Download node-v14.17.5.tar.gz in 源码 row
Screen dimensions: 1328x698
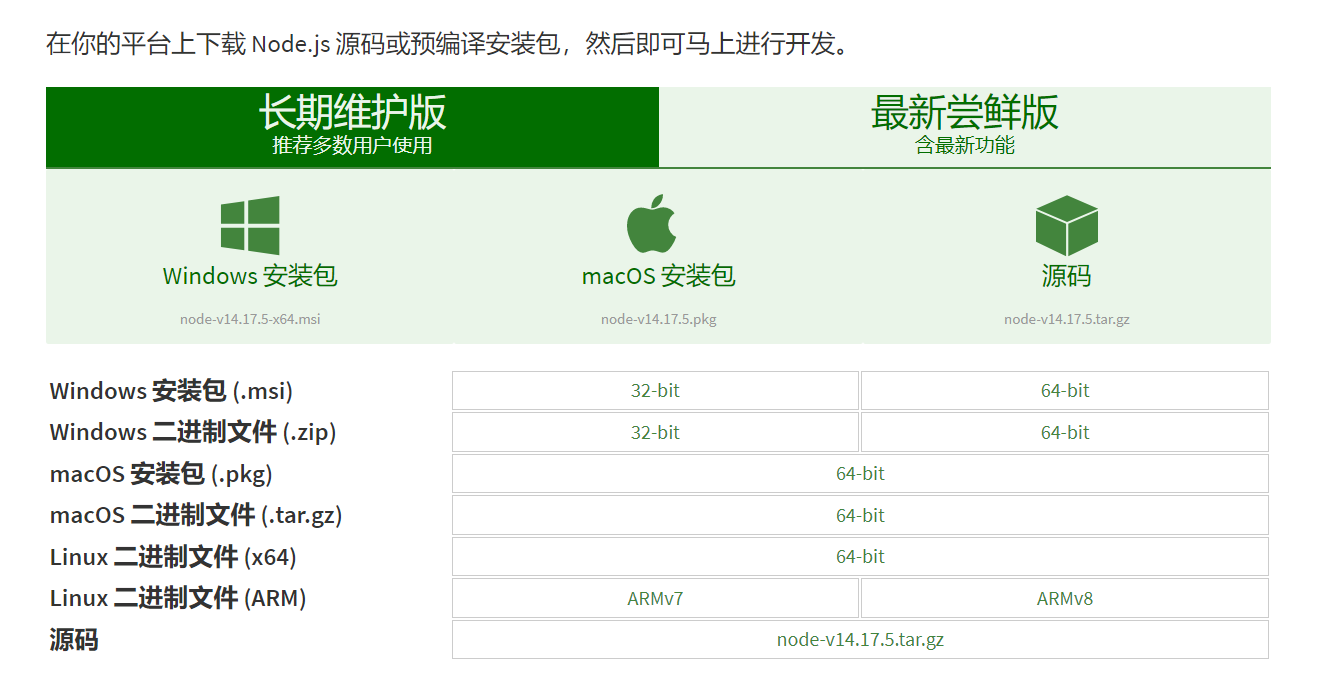(860, 639)
